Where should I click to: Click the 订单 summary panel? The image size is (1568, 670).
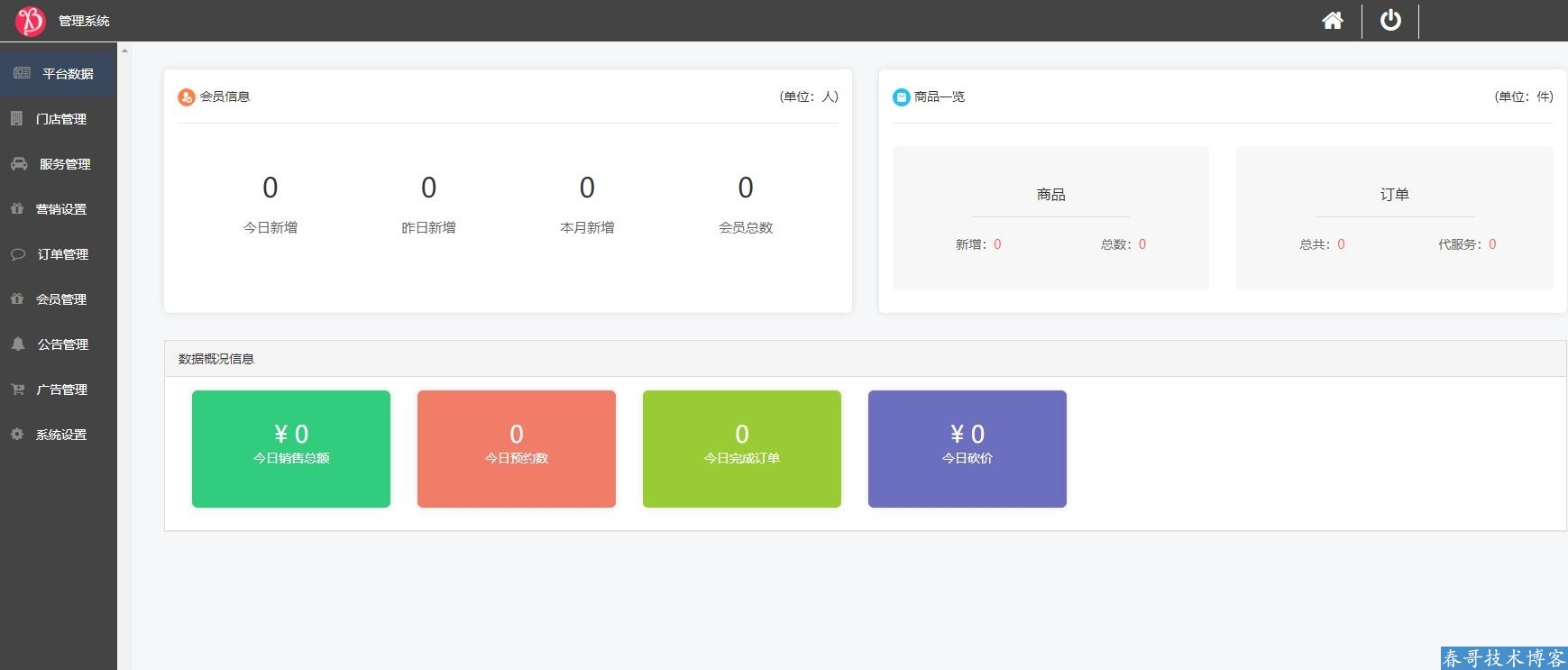[1394, 218]
